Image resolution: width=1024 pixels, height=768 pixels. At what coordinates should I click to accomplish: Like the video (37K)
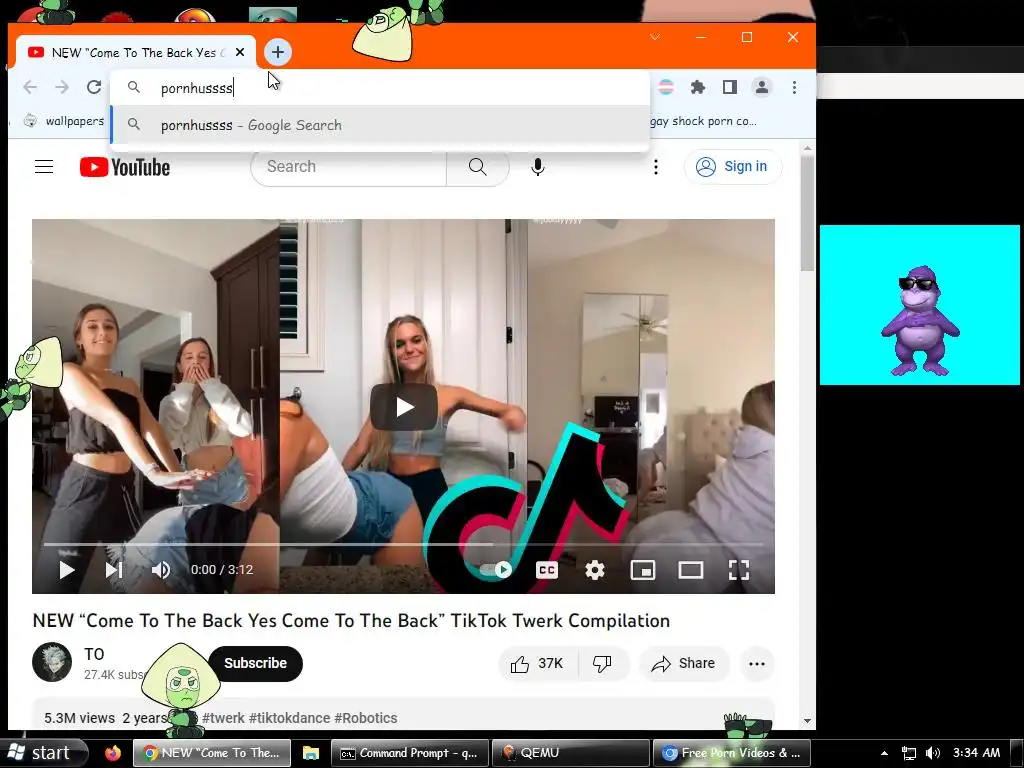click(x=537, y=664)
